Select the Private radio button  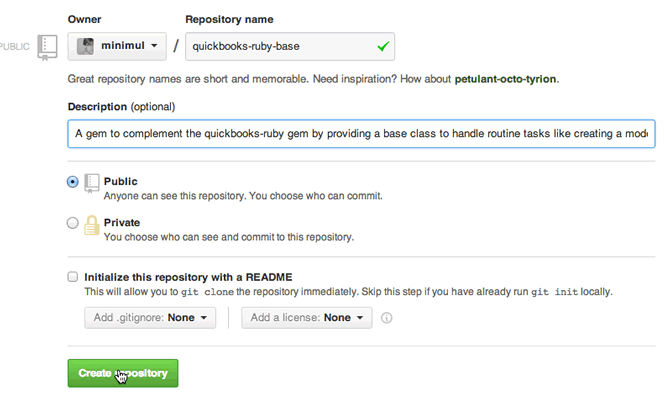click(x=73, y=223)
